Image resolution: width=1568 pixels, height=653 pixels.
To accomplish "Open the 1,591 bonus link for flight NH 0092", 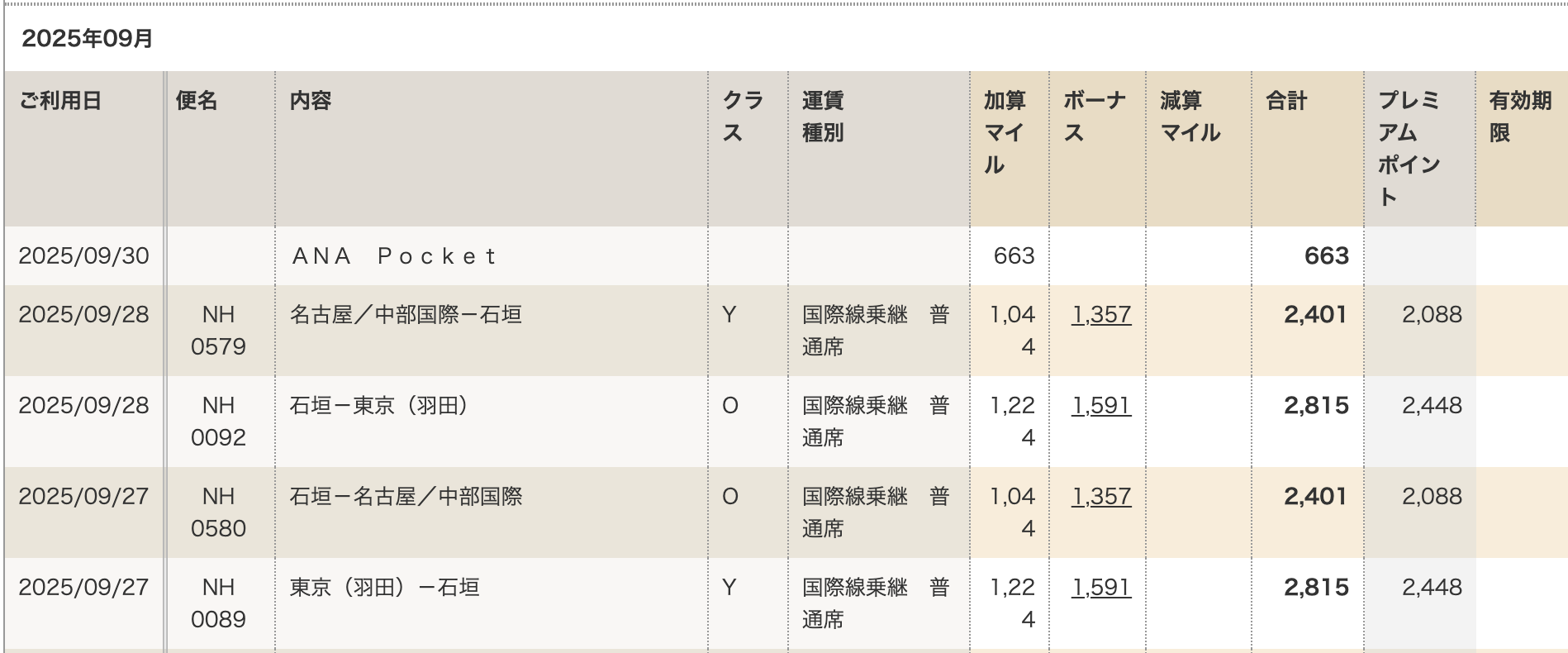I will pyautogui.click(x=1100, y=406).
